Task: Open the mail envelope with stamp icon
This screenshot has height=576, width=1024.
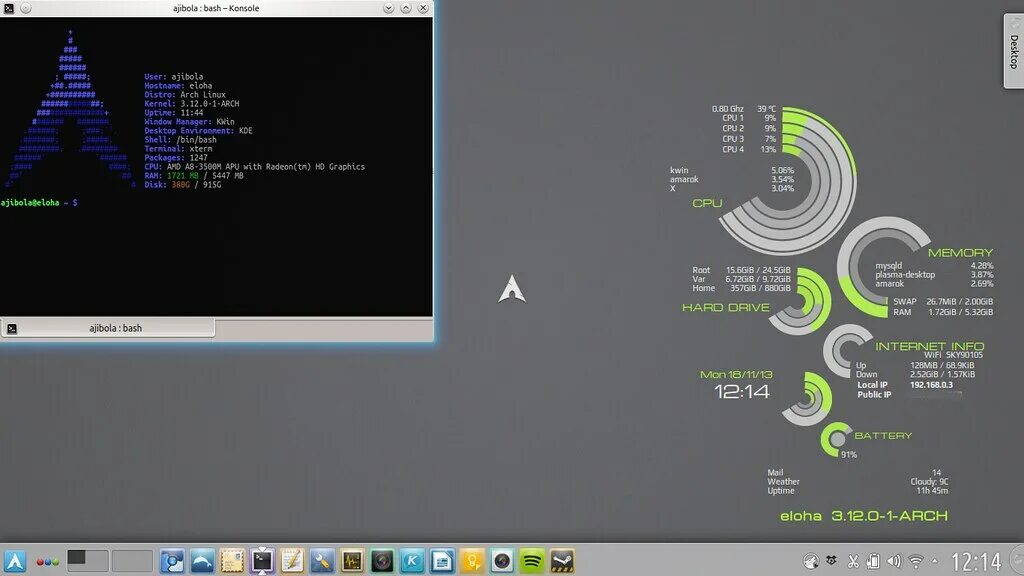Action: (232, 561)
